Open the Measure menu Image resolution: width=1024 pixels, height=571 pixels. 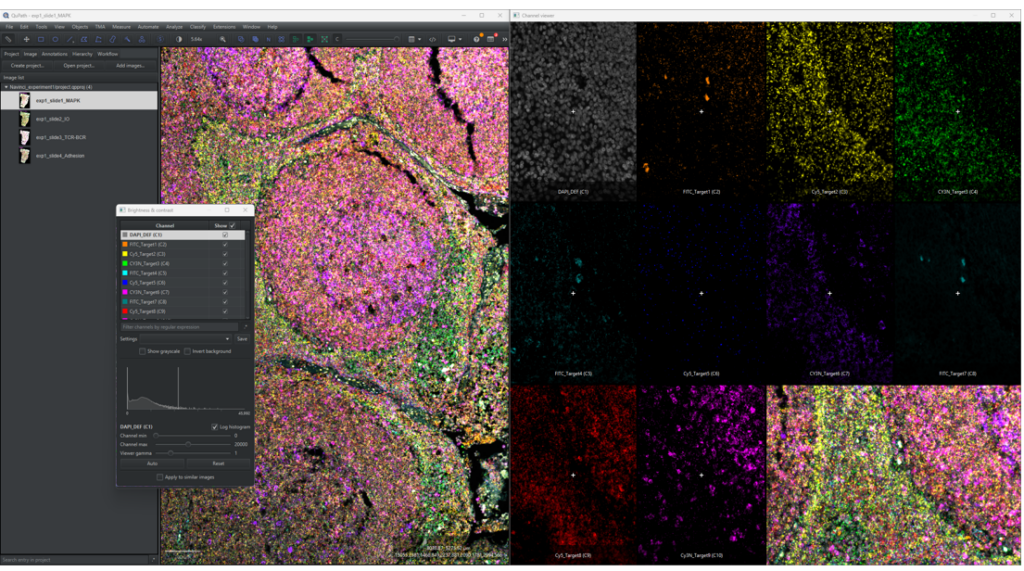point(121,27)
